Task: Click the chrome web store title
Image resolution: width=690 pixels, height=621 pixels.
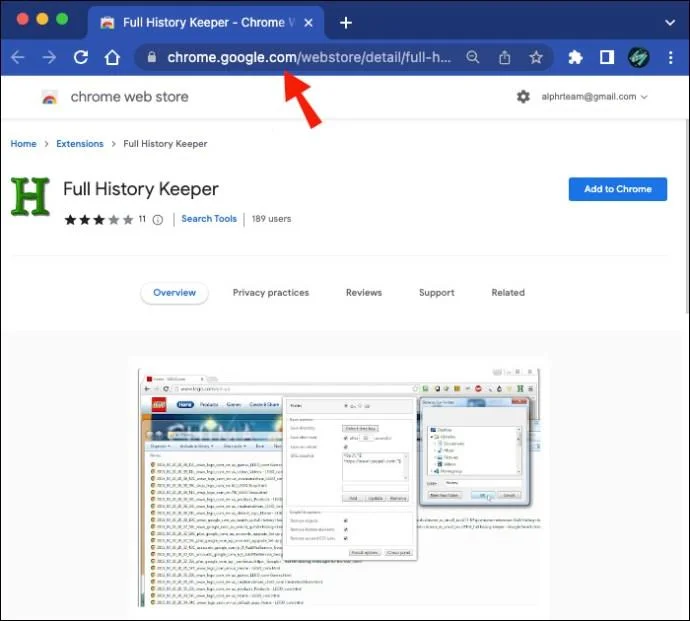Action: (129, 97)
